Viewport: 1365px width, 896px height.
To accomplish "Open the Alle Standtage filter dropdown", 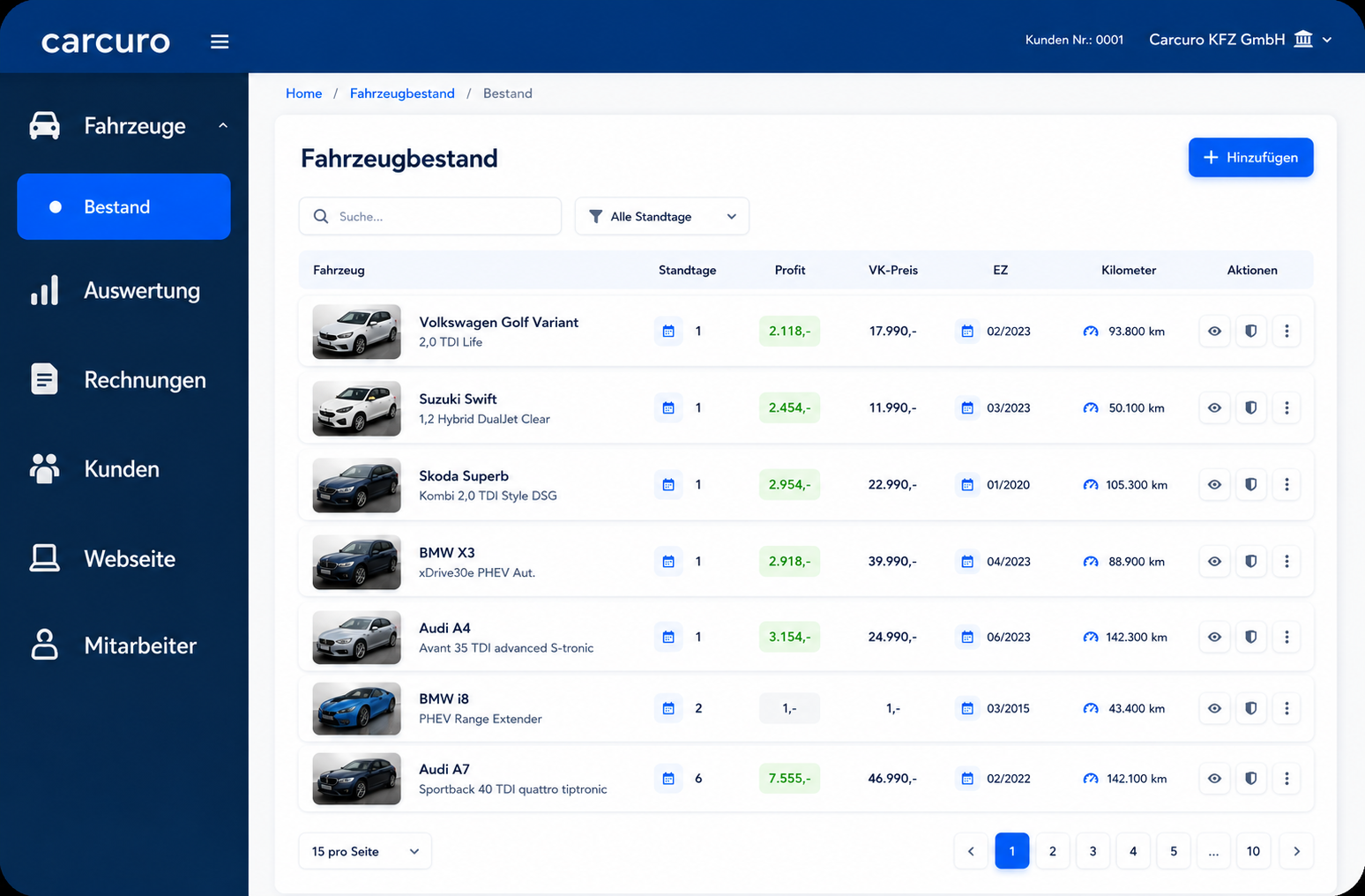I will tap(662, 216).
